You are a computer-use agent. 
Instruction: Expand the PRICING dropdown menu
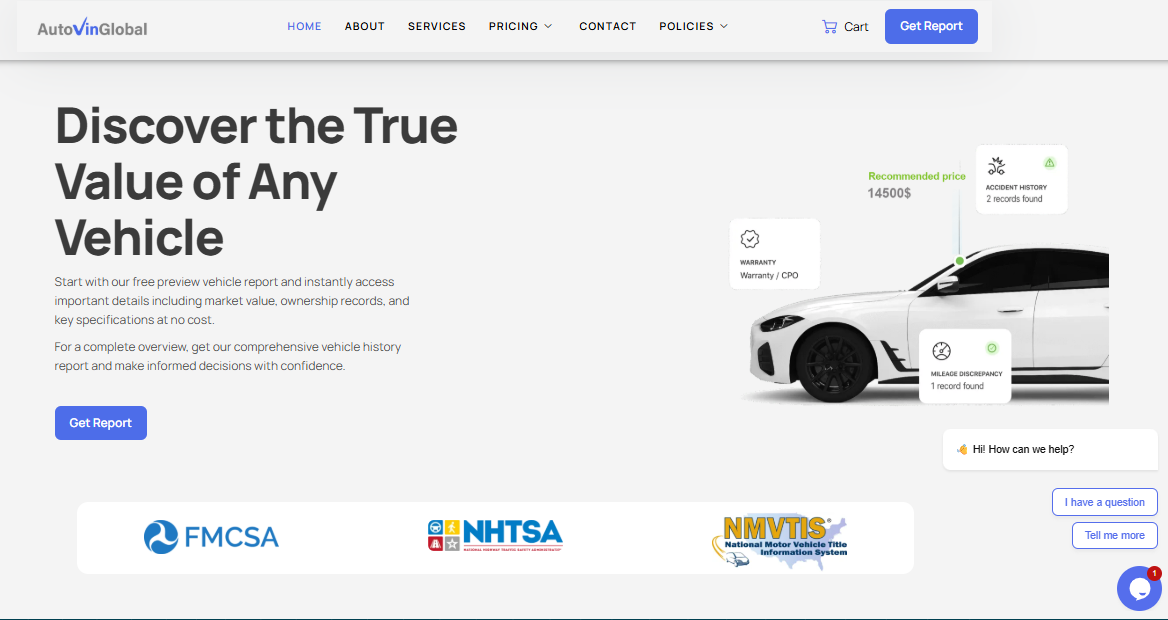(520, 26)
